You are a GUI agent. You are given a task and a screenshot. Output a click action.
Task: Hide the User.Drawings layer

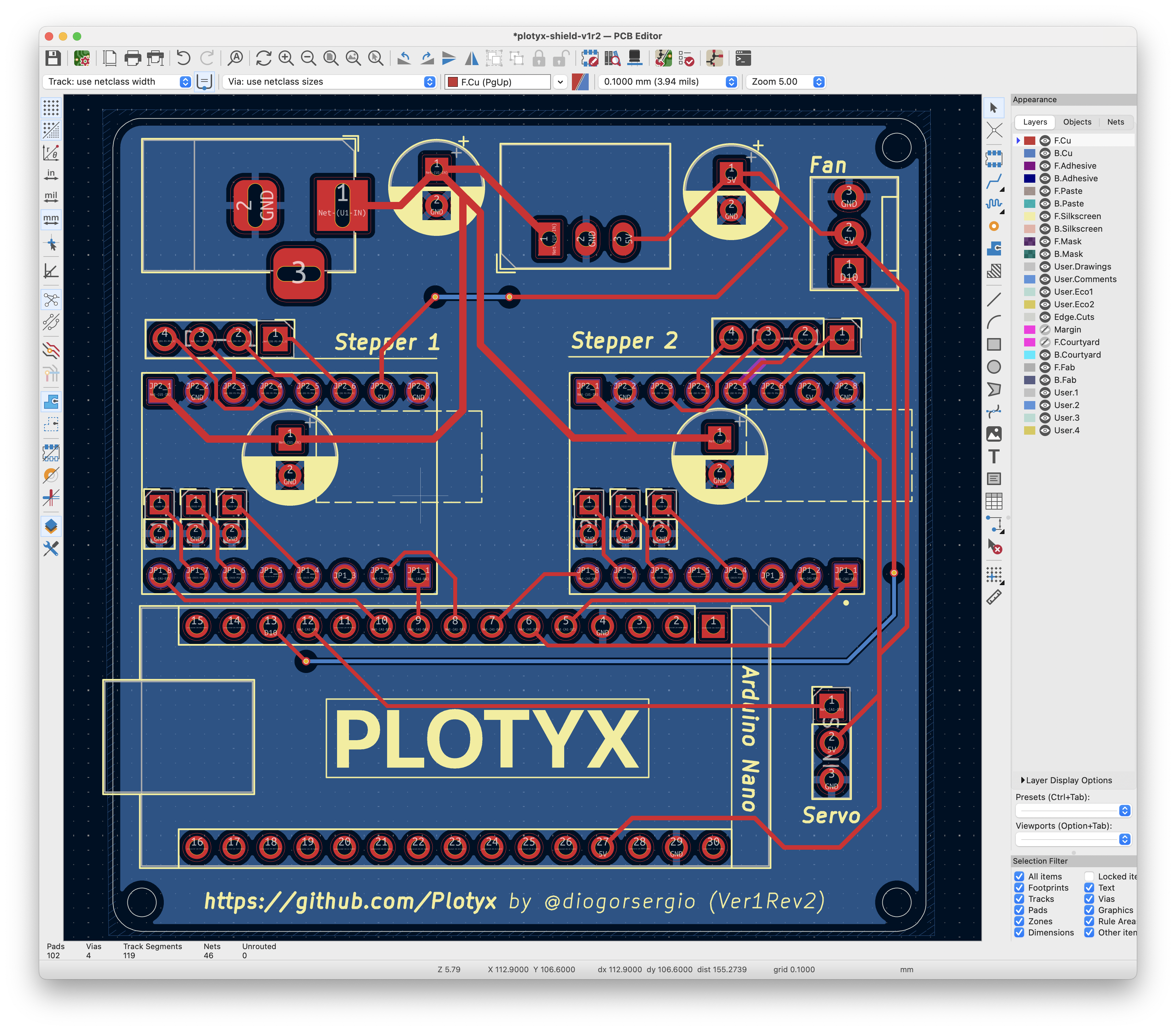coord(1045,266)
